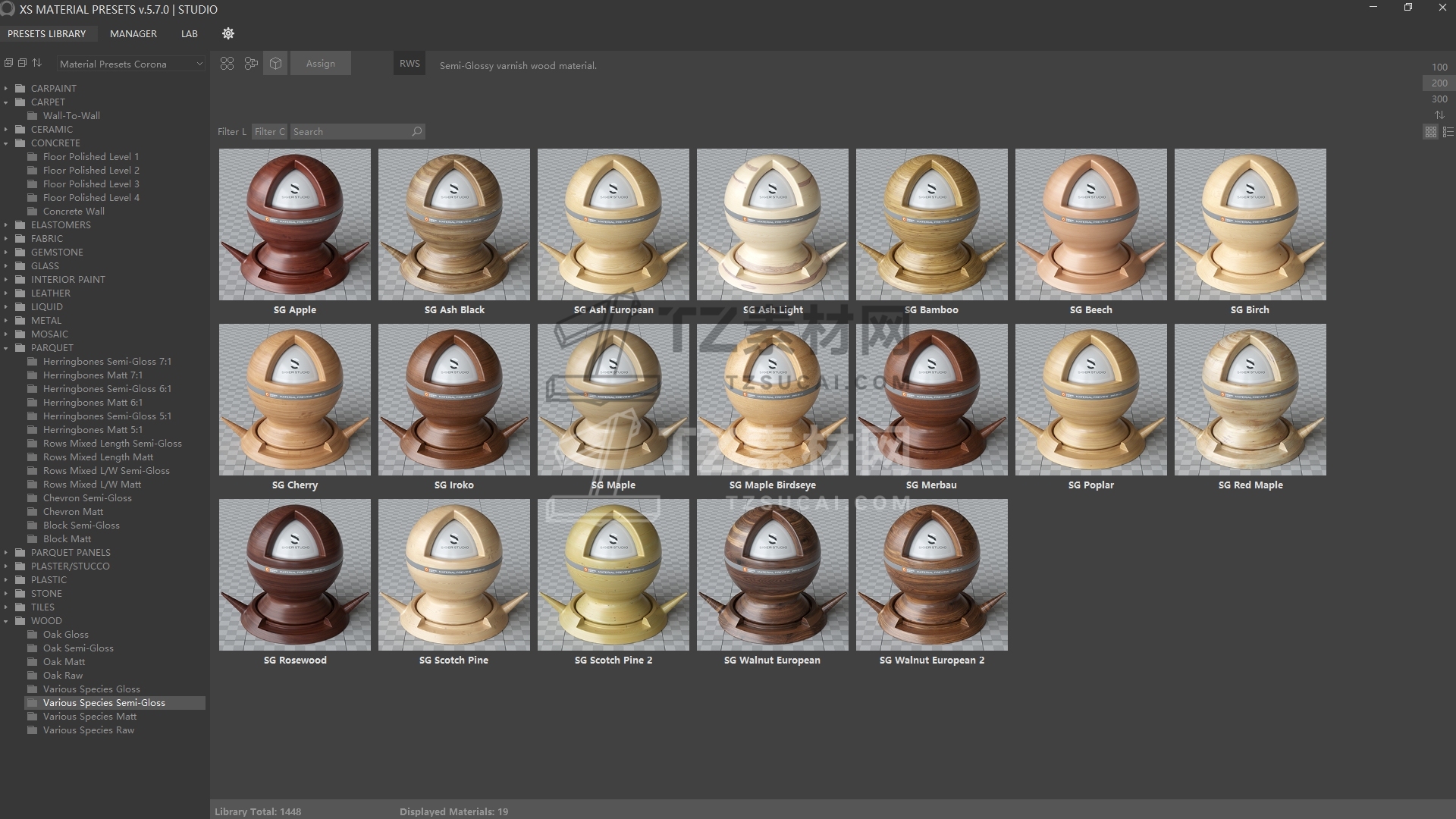The width and height of the screenshot is (1456, 819).
Task: Toggle the RWS option
Action: point(409,64)
